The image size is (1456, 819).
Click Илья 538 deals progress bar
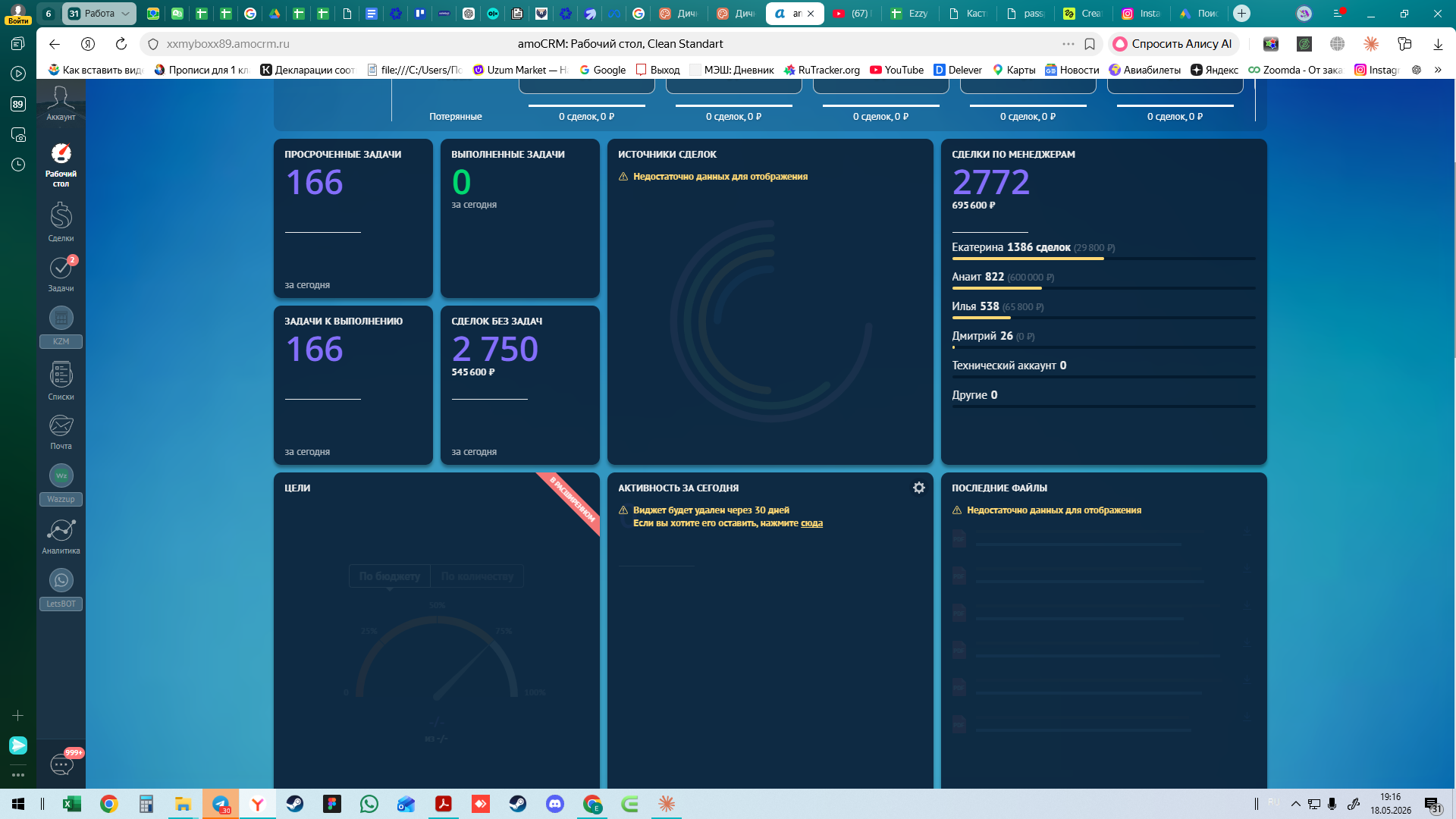tap(1103, 318)
